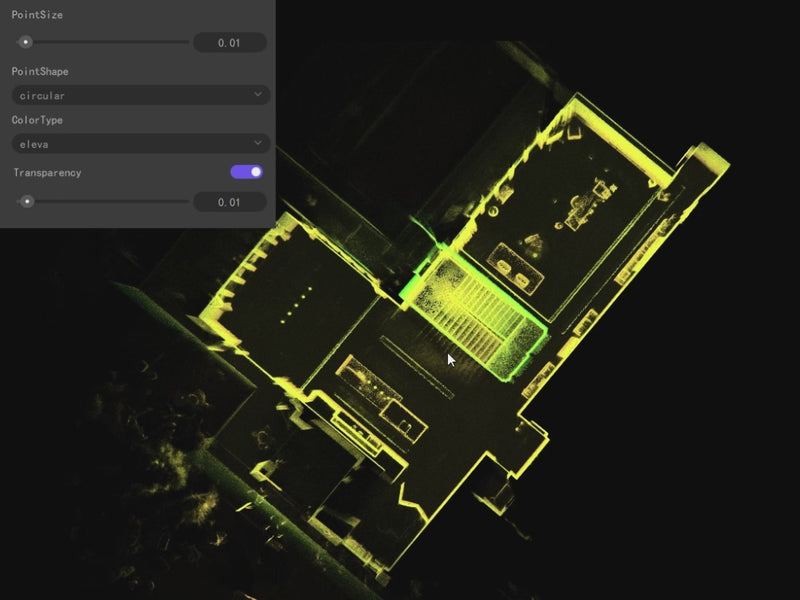Image resolution: width=800 pixels, height=600 pixels.
Task: Turn off the Transparency toggle switch
Action: coord(247,172)
